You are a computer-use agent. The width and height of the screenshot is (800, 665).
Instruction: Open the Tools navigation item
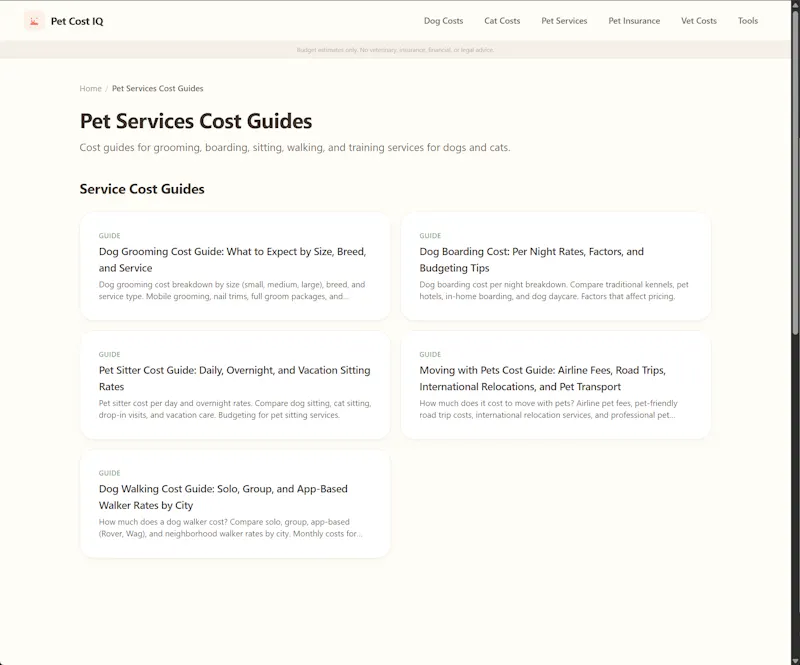(748, 21)
